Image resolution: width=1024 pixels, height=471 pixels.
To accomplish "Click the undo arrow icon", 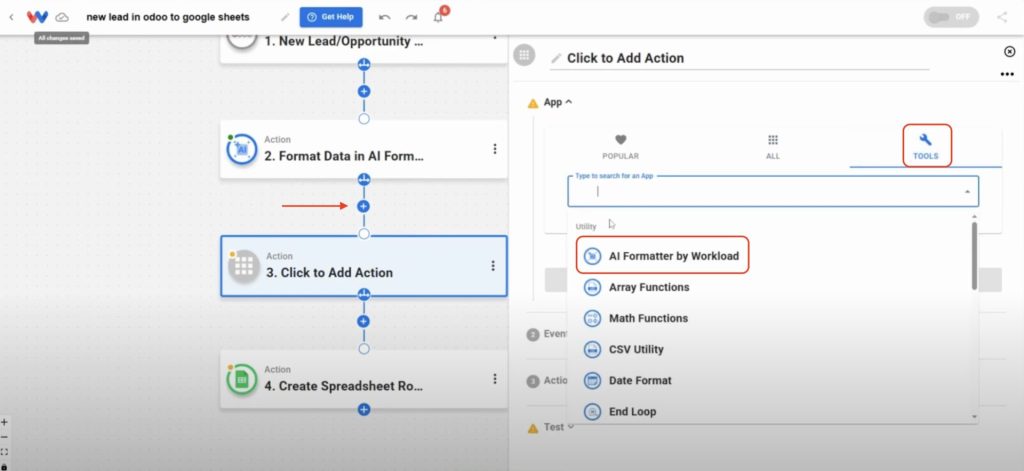I will coord(385,17).
